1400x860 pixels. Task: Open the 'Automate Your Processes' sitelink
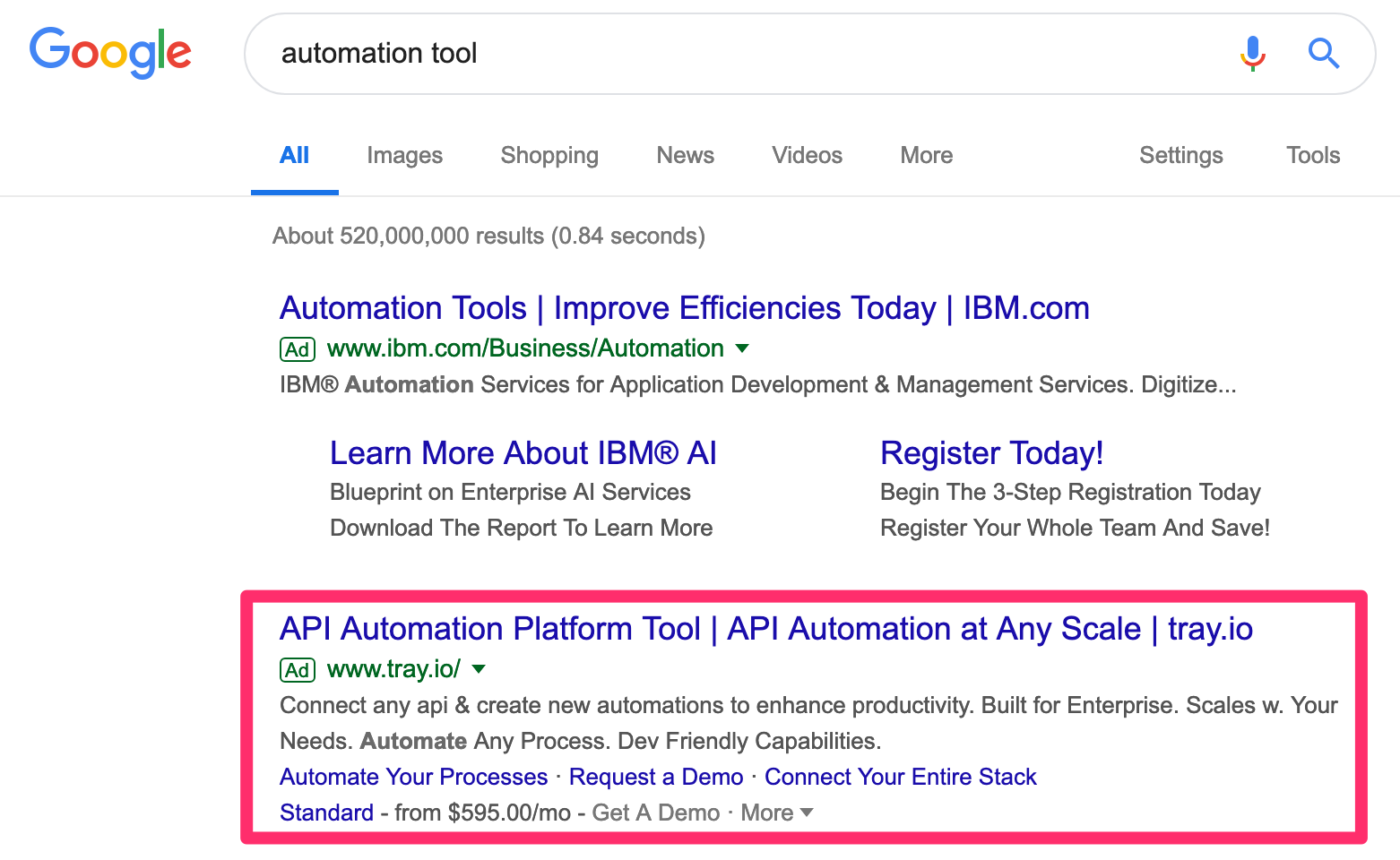413,777
